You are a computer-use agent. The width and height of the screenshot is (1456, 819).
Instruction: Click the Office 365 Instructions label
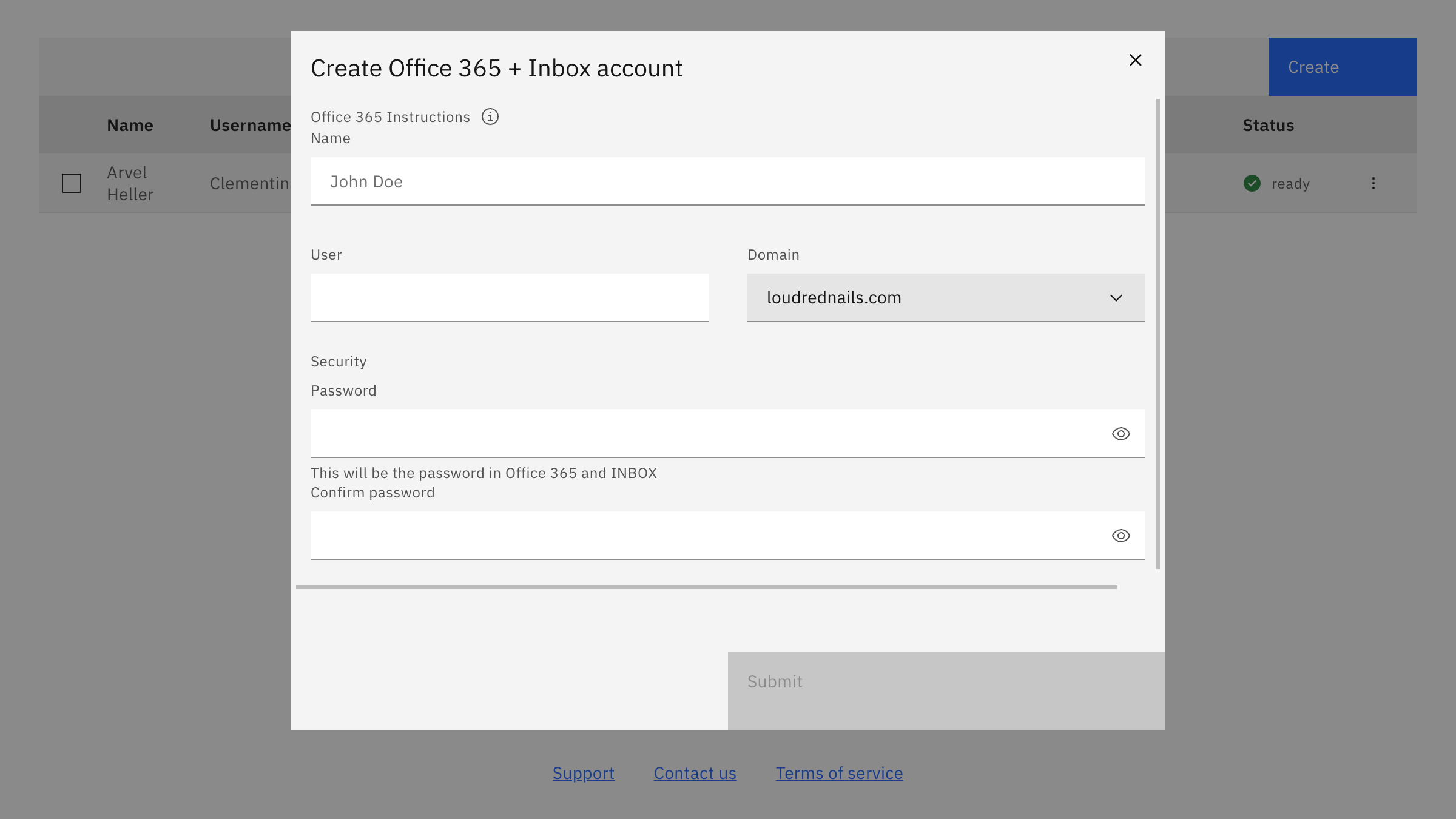pyautogui.click(x=390, y=116)
